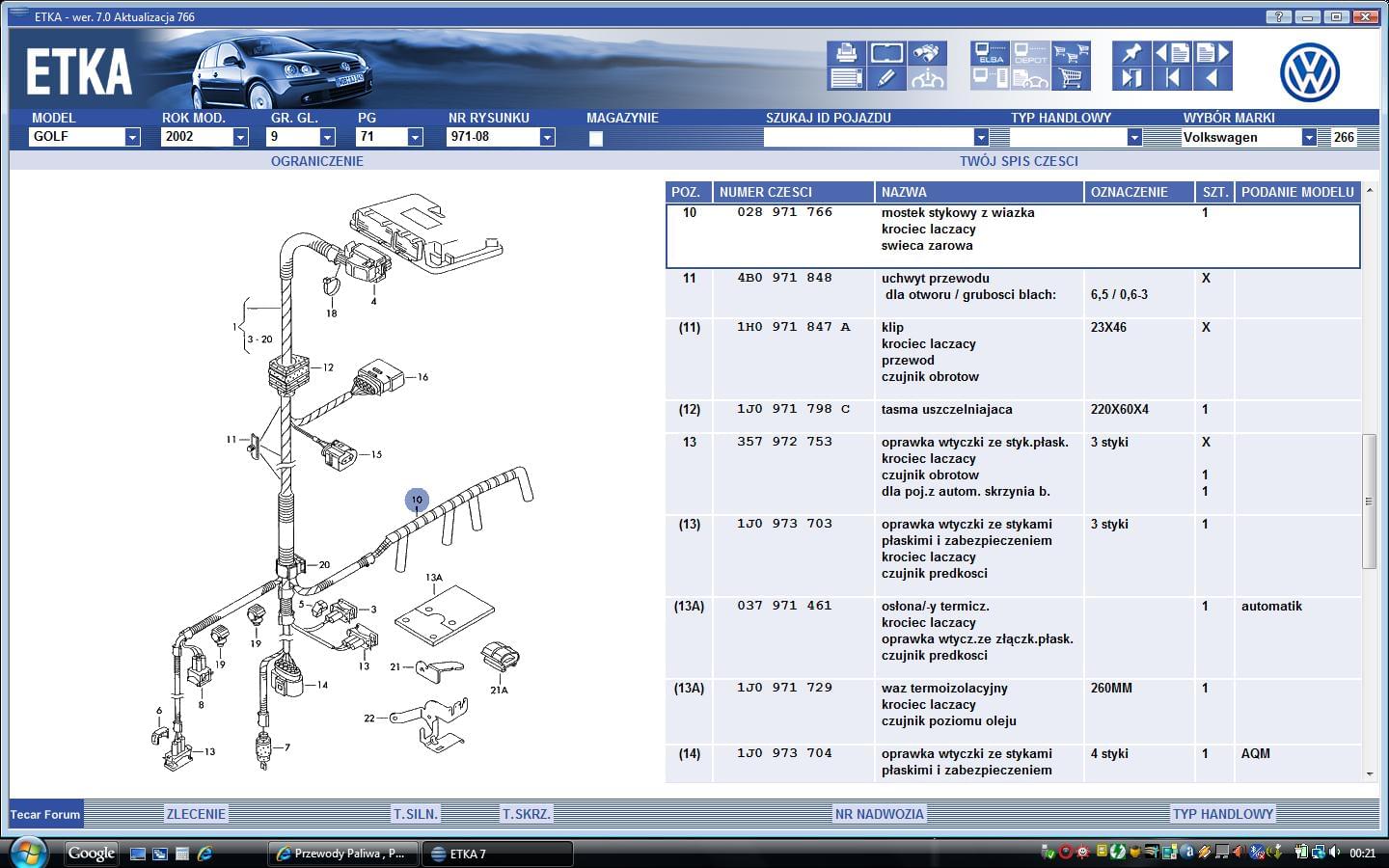Open NR RYSUNKU dropdown 971-08
This screenshot has height=868, width=1389.
click(x=547, y=137)
